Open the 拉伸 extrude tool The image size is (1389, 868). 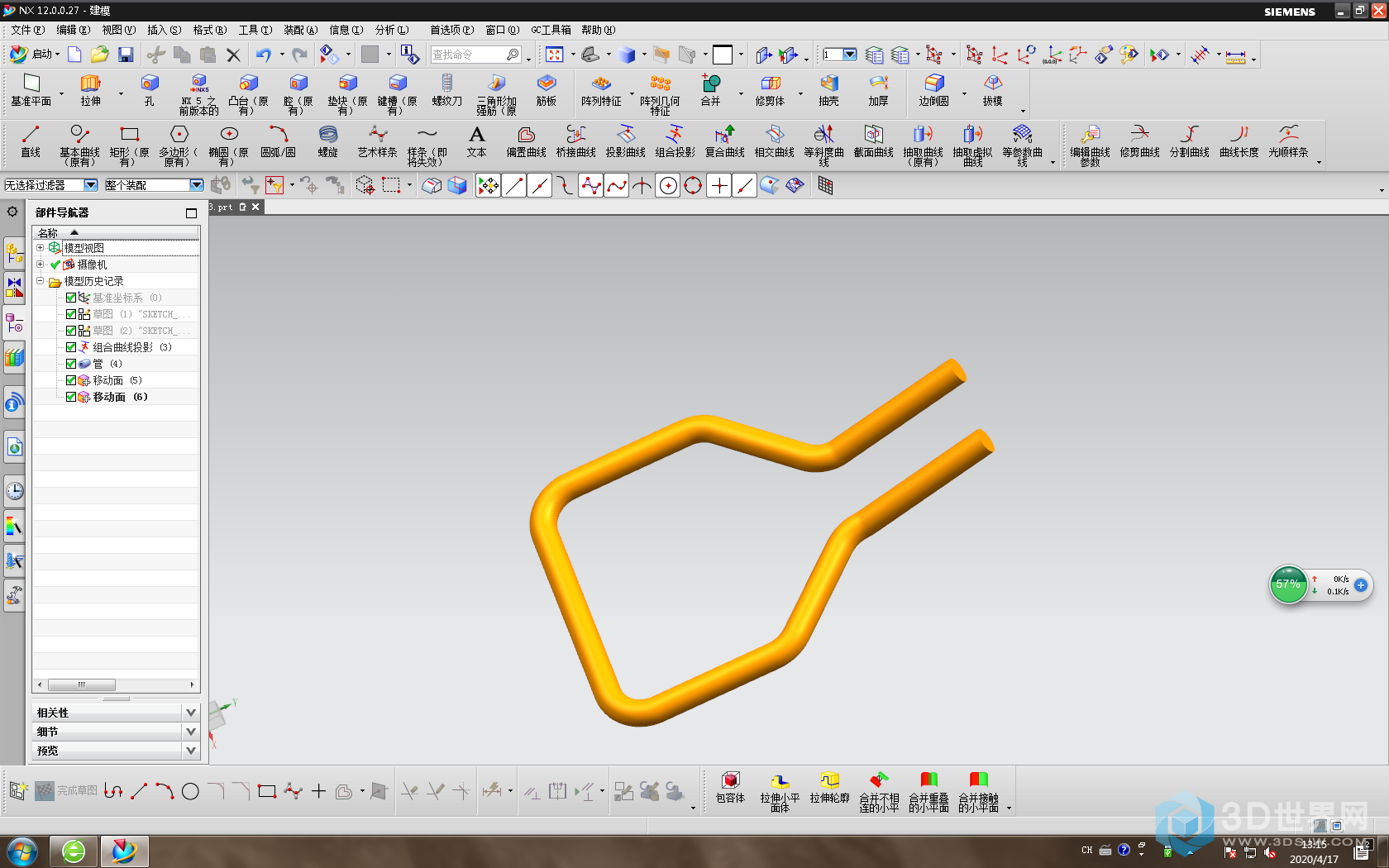90,90
